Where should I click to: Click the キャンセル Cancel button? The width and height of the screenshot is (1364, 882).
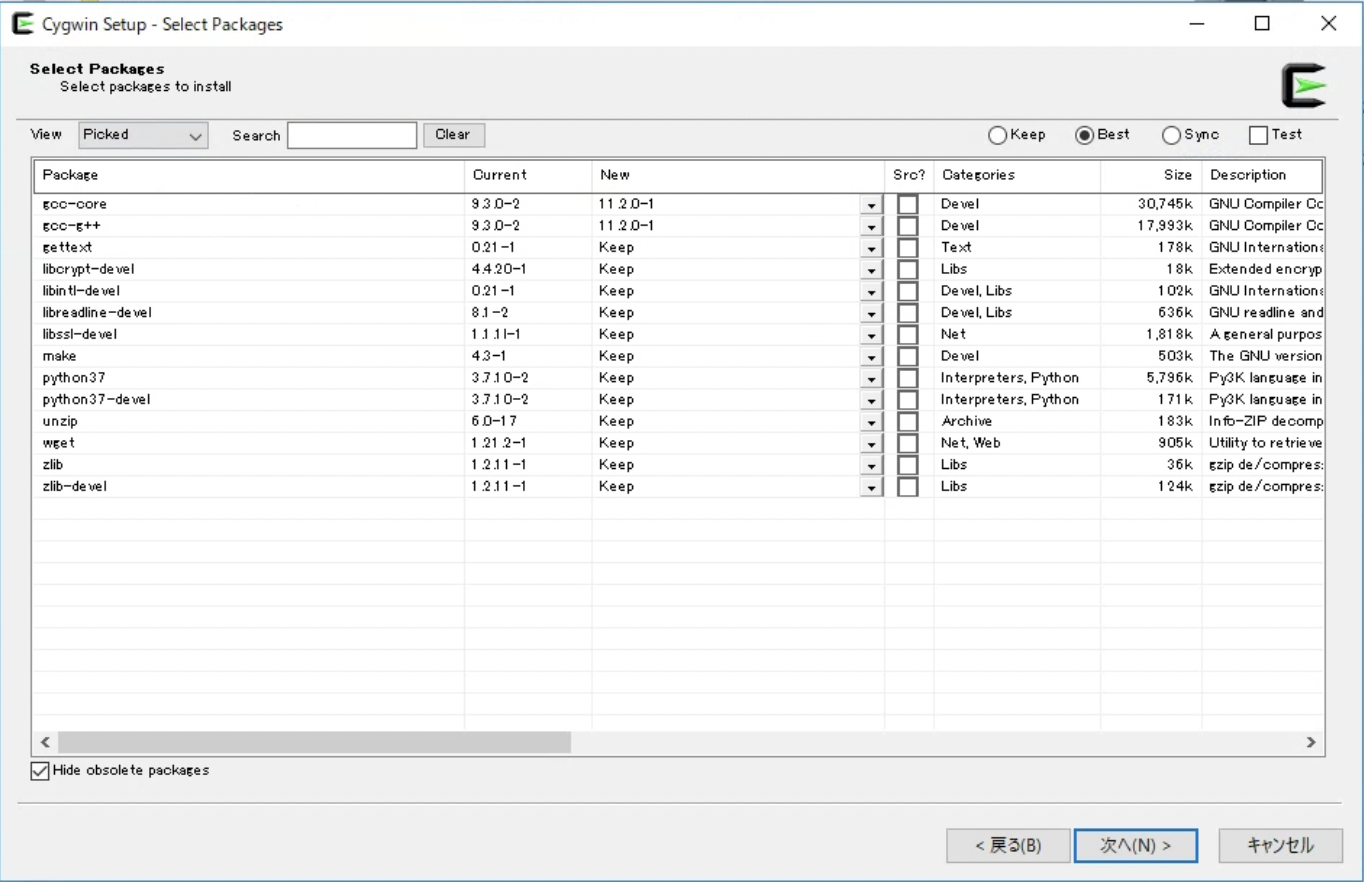[x=1279, y=845]
